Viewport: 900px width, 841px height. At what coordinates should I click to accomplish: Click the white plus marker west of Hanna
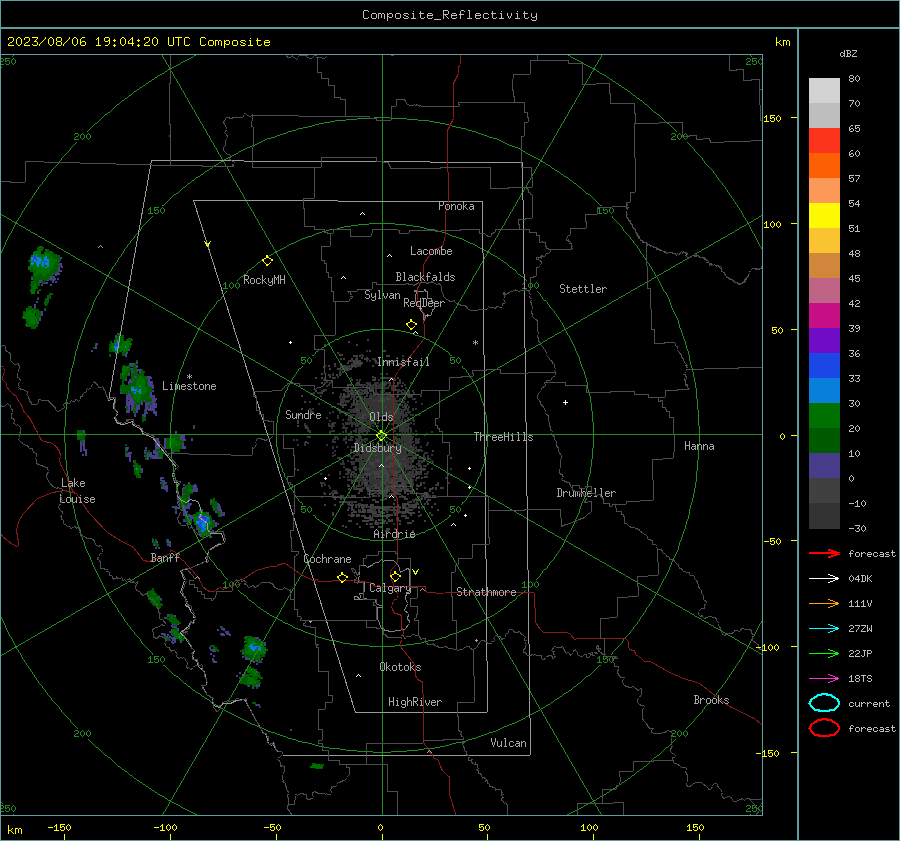[565, 402]
